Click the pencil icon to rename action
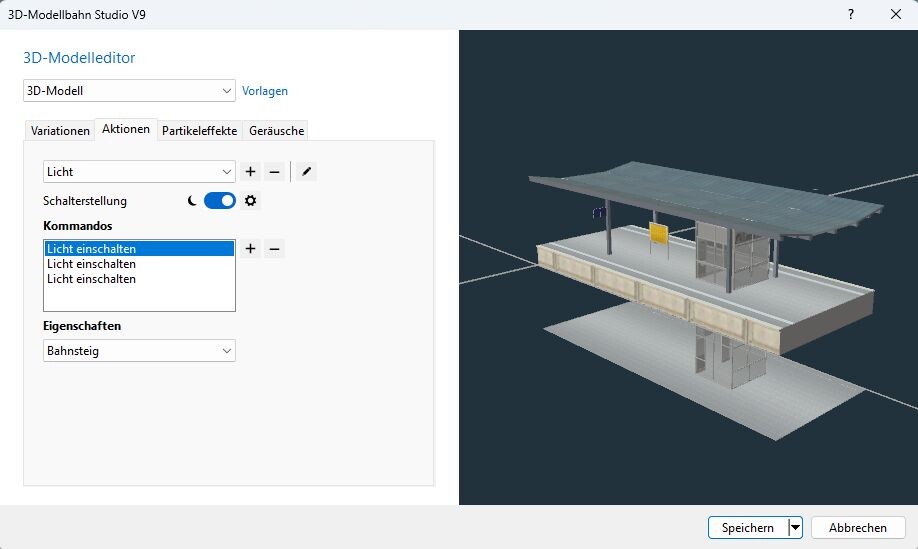Image resolution: width=918 pixels, height=549 pixels. 307,172
